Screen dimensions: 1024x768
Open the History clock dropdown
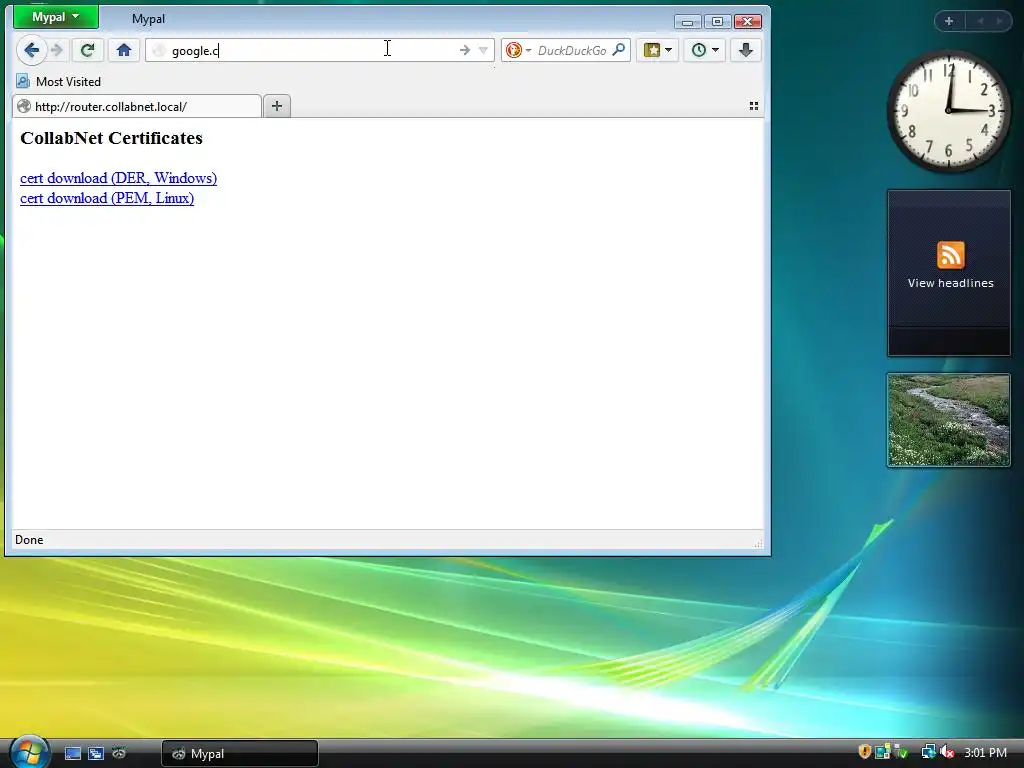coord(705,50)
